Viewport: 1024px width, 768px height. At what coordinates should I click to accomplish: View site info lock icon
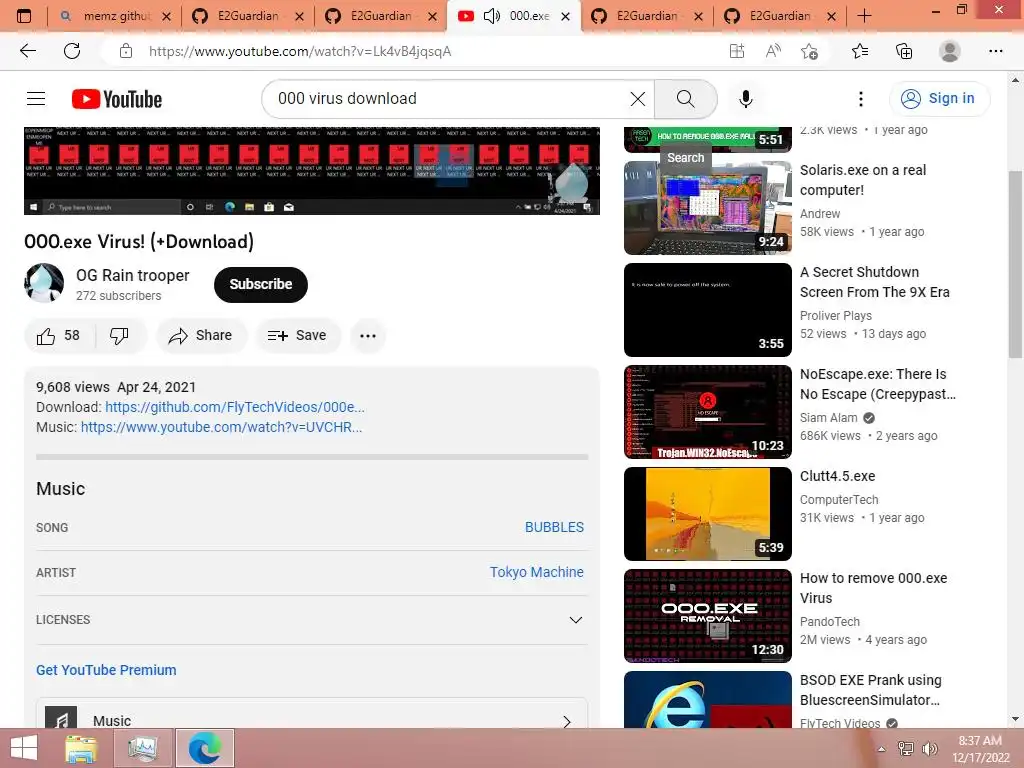point(126,51)
